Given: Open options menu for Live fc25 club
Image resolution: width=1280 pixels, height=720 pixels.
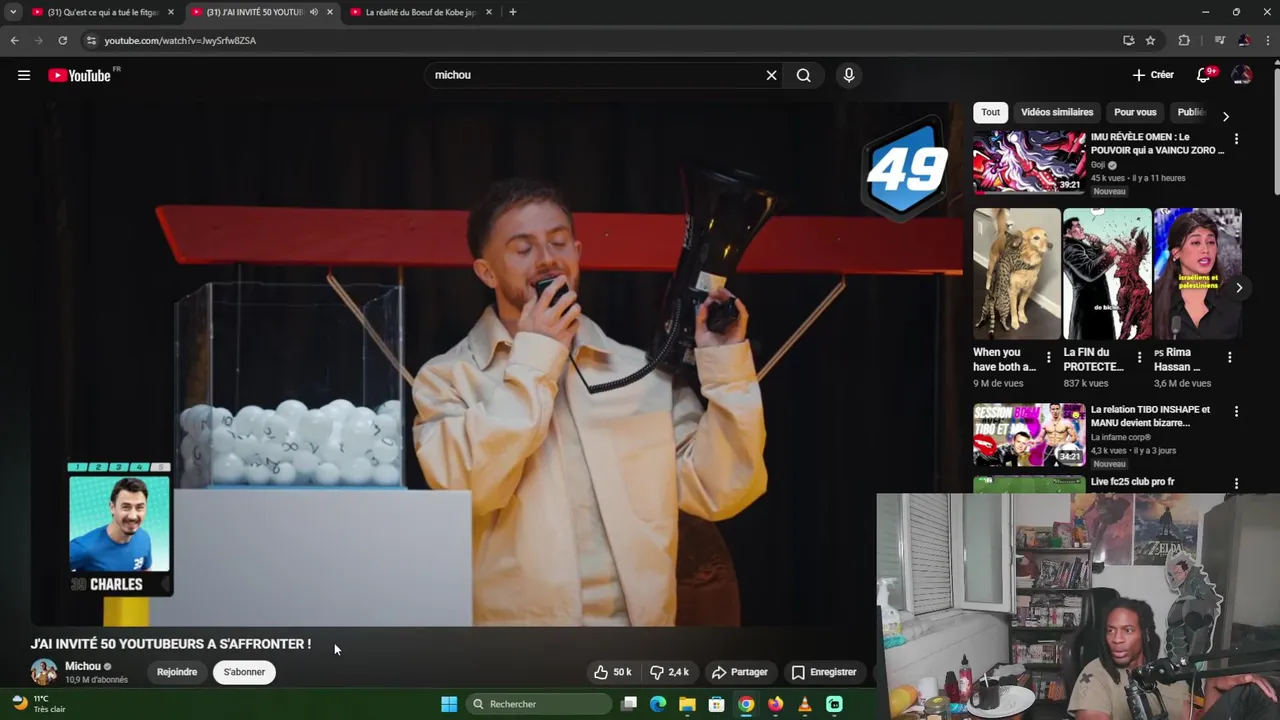Looking at the screenshot, I should tap(1236, 483).
